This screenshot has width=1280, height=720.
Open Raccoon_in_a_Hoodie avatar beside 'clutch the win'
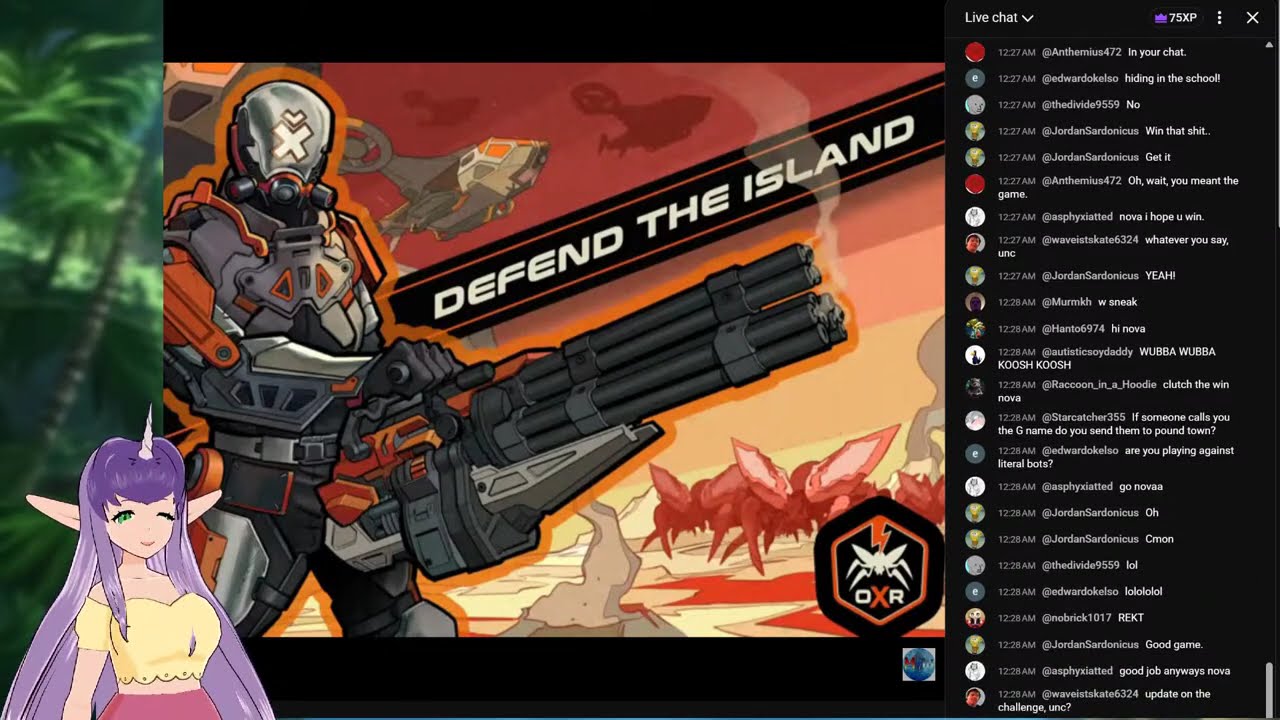pyautogui.click(x=975, y=387)
